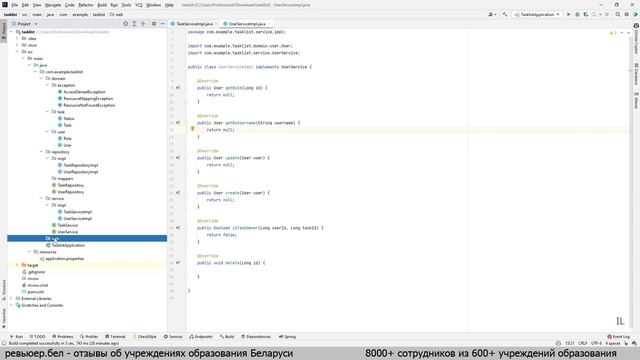640x360 pixels.
Task: Open the Project side stripe button
Action: pos(4,31)
